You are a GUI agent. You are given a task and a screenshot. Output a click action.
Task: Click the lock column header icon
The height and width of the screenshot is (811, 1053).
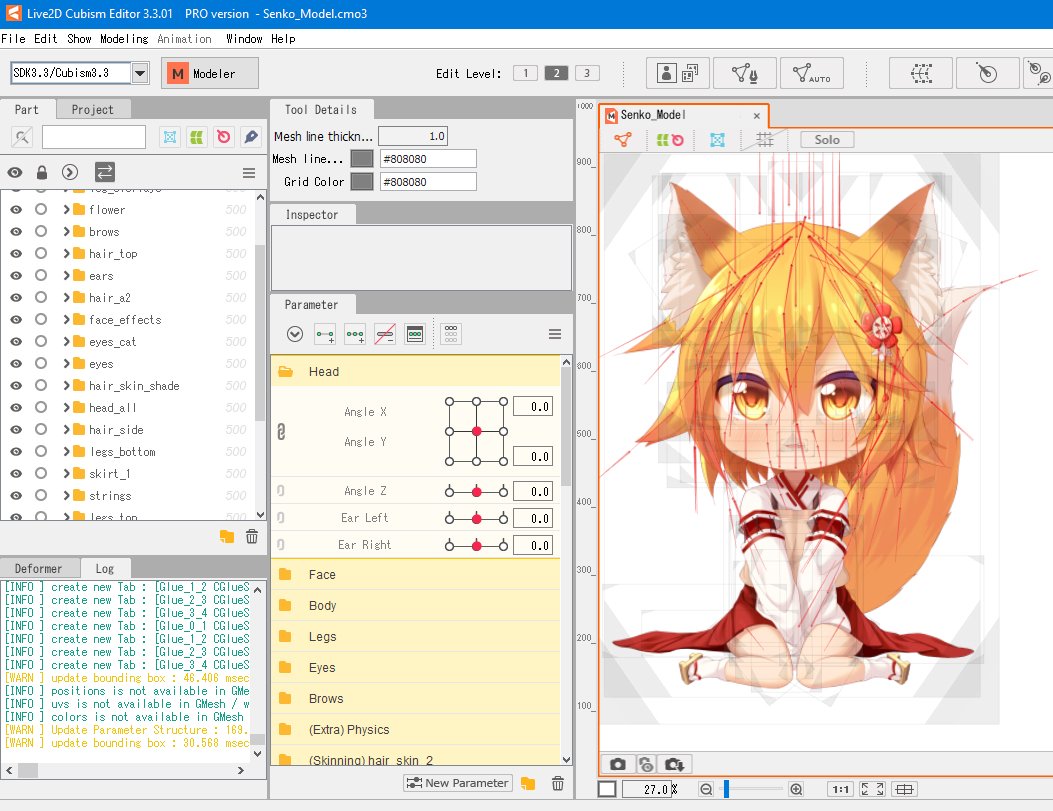[x=42, y=173]
